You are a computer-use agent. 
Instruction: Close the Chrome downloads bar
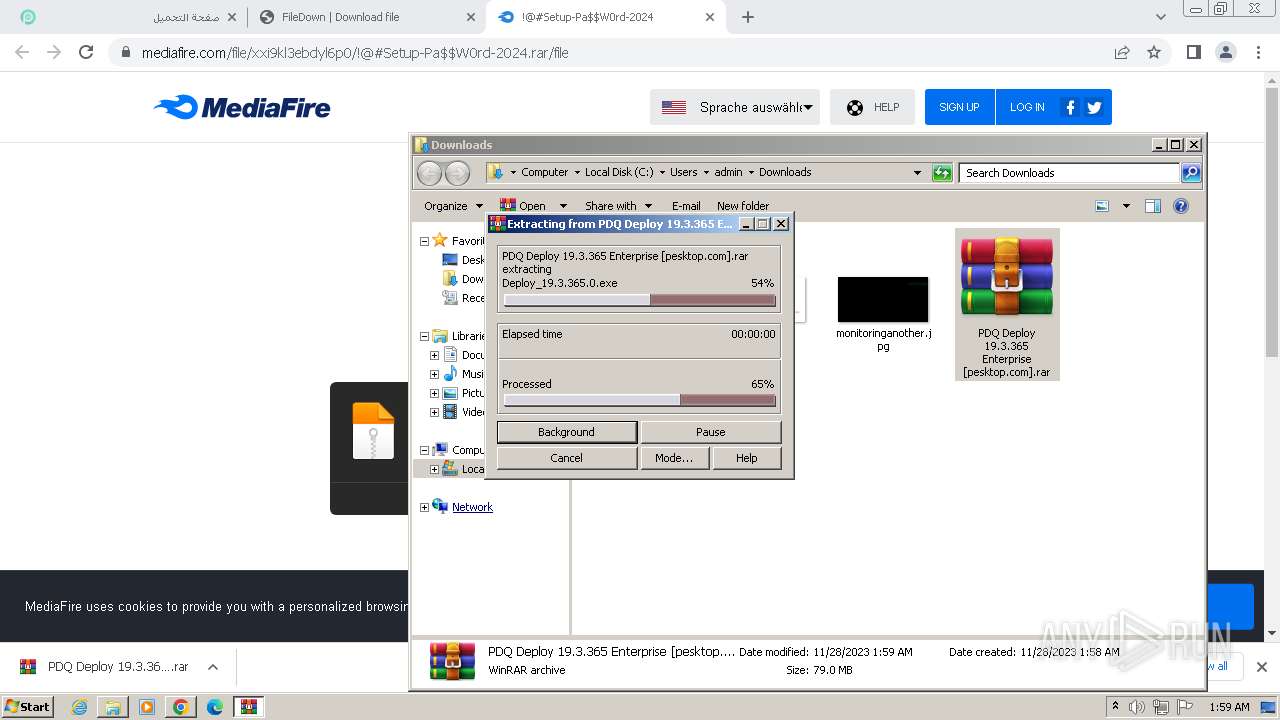[1262, 667]
